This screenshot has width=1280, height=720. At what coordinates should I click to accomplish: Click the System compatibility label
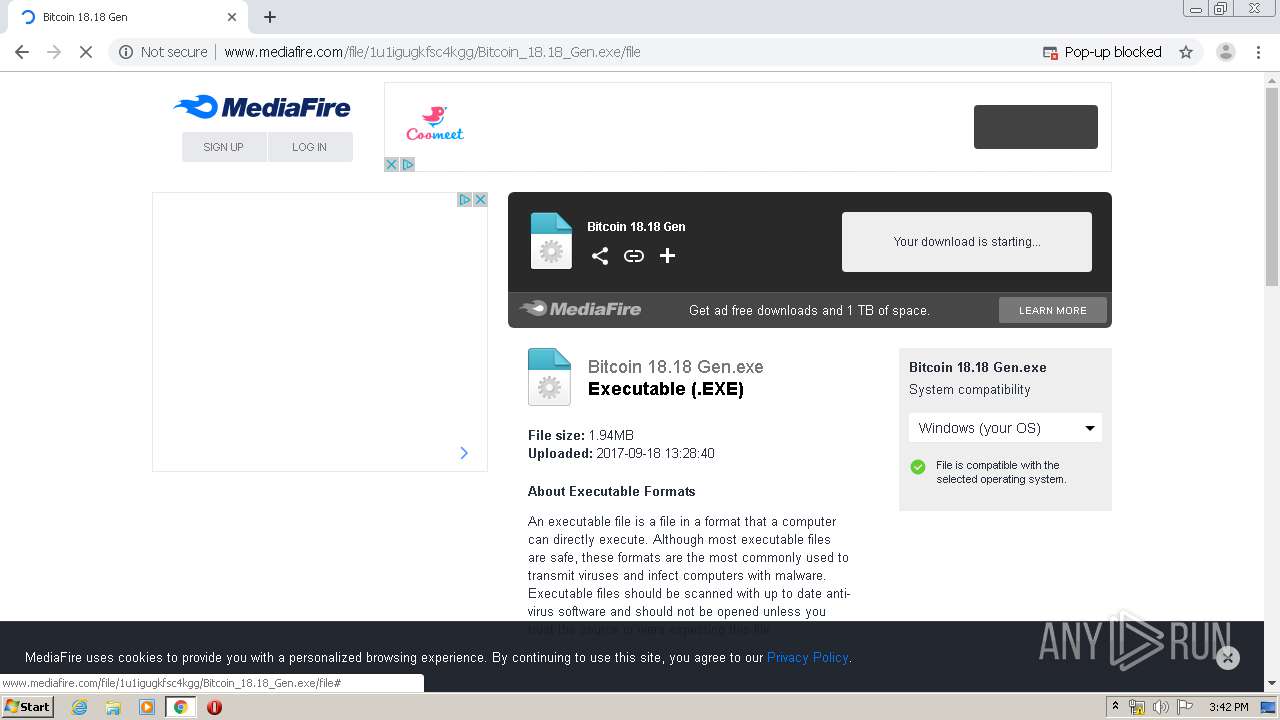tap(970, 390)
